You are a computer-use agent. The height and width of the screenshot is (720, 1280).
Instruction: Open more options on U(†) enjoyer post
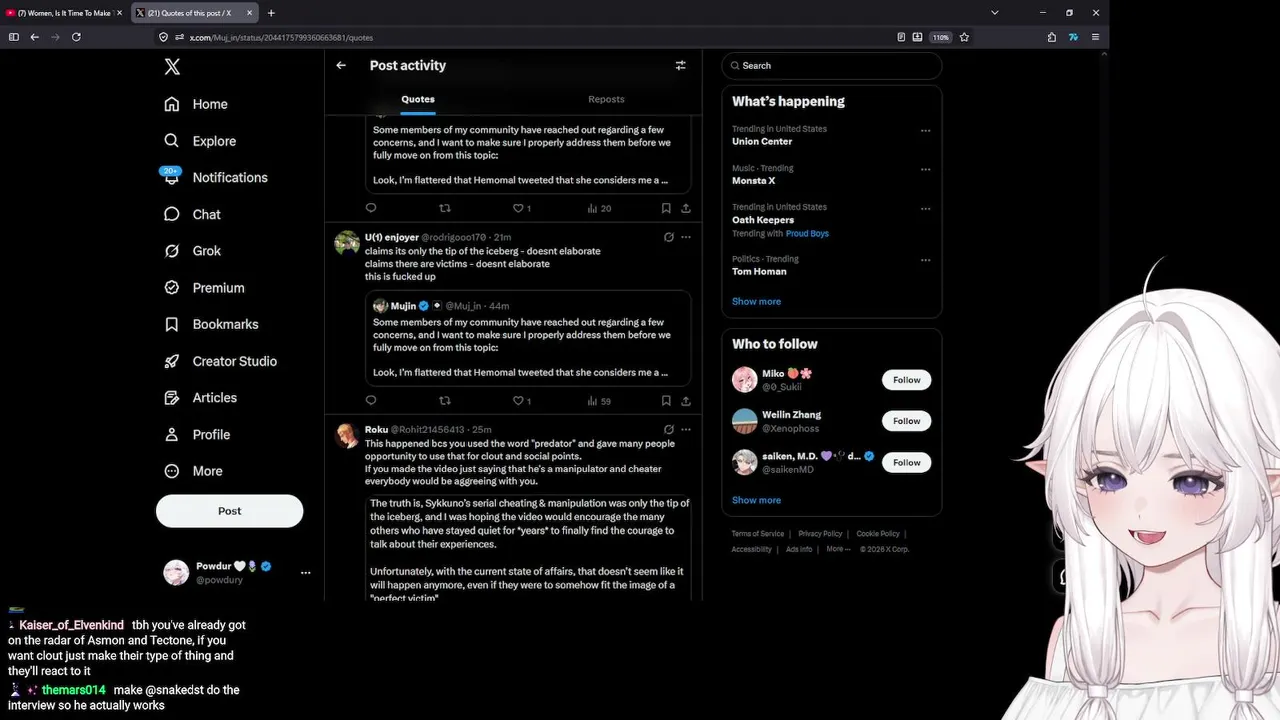(x=686, y=237)
